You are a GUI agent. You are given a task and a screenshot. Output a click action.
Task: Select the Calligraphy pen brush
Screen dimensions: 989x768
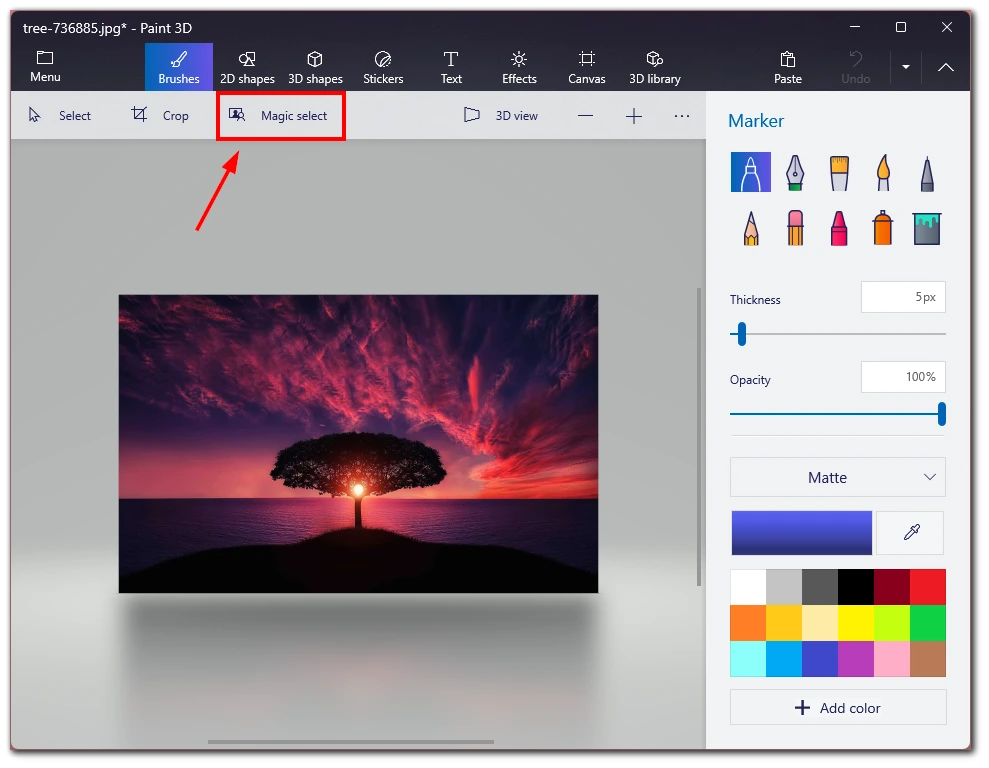pos(795,172)
